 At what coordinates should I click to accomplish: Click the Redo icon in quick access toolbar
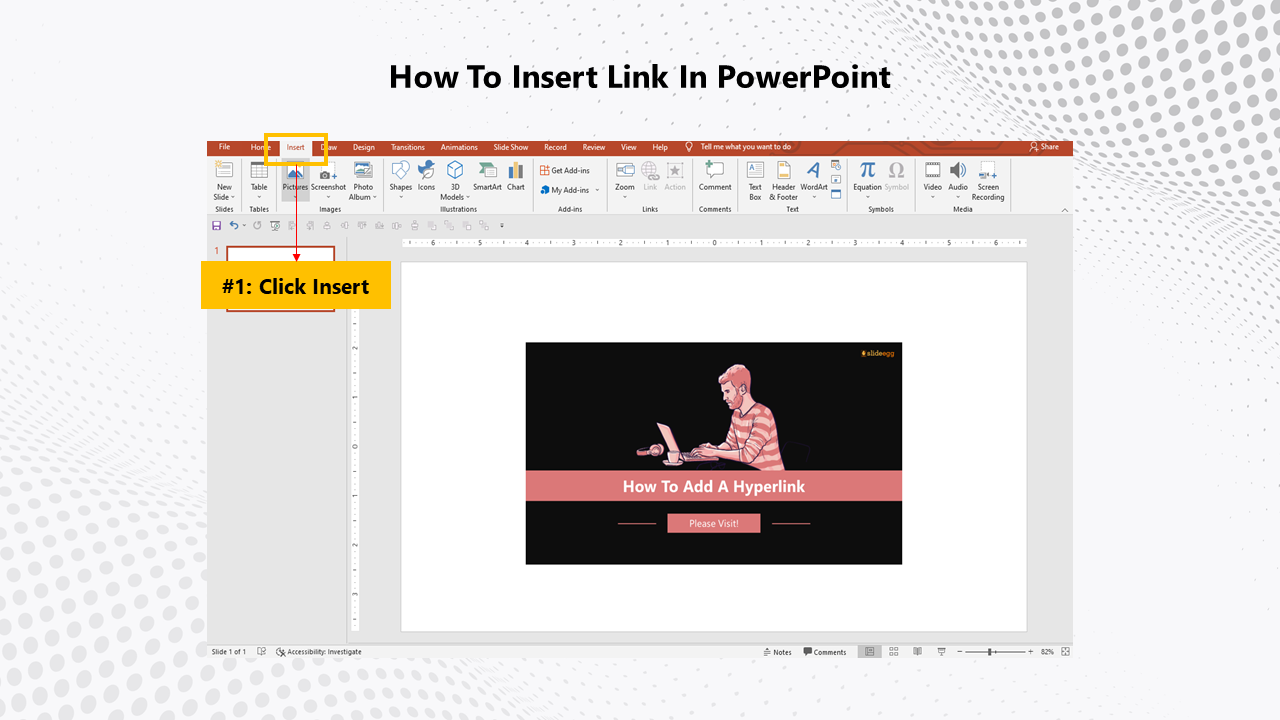257,226
